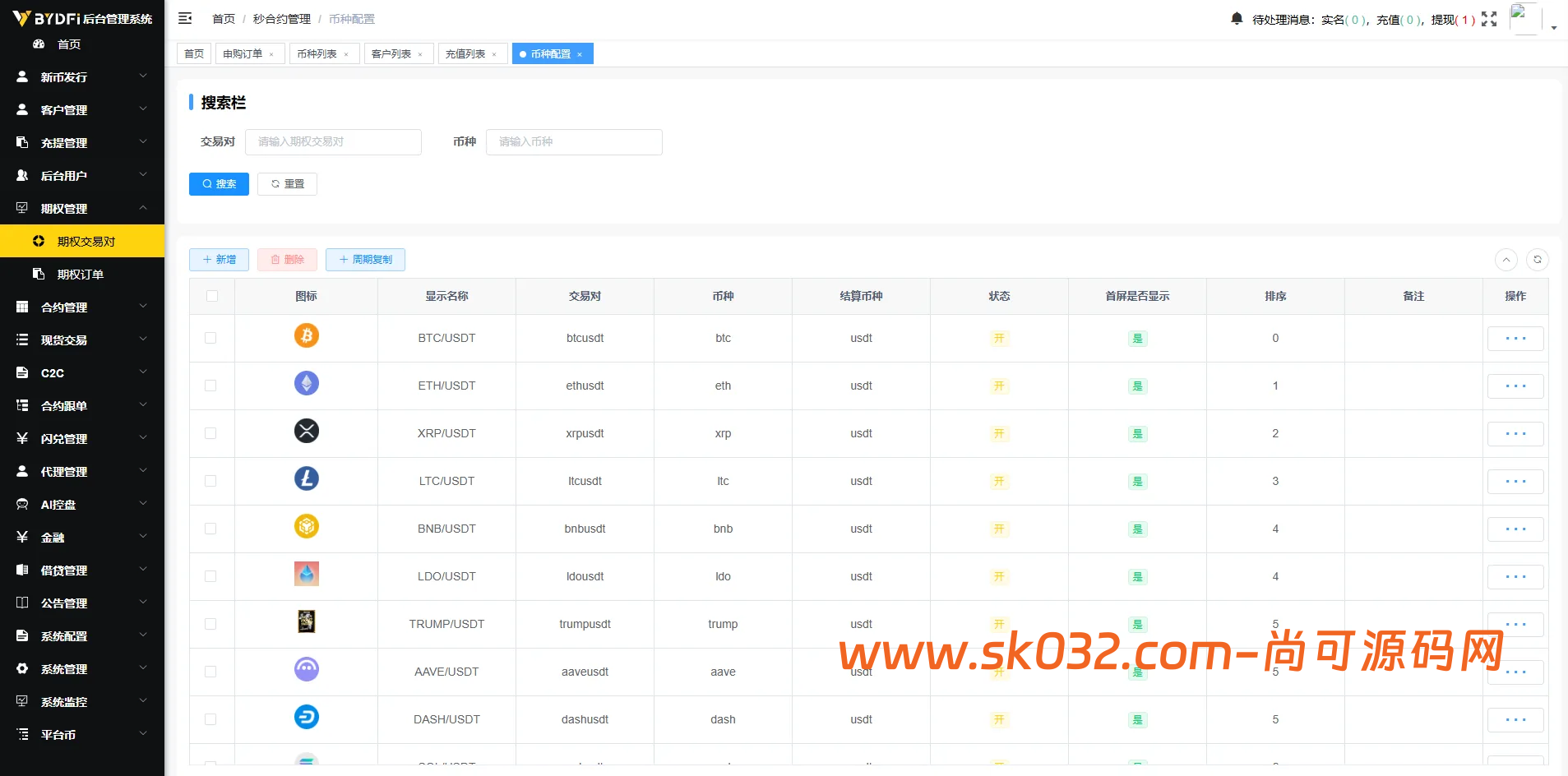Click the 重置 reset button
Screen dimensions: 1568x776
click(x=287, y=184)
